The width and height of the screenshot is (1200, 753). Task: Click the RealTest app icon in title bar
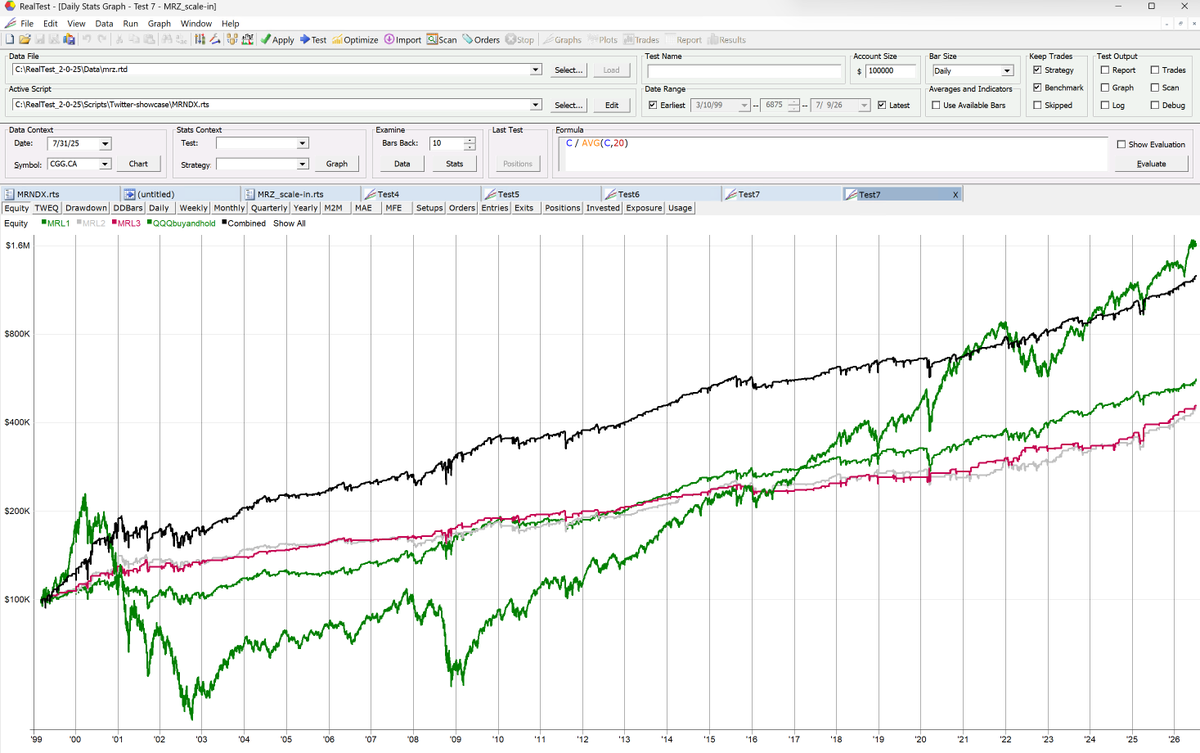pos(9,7)
